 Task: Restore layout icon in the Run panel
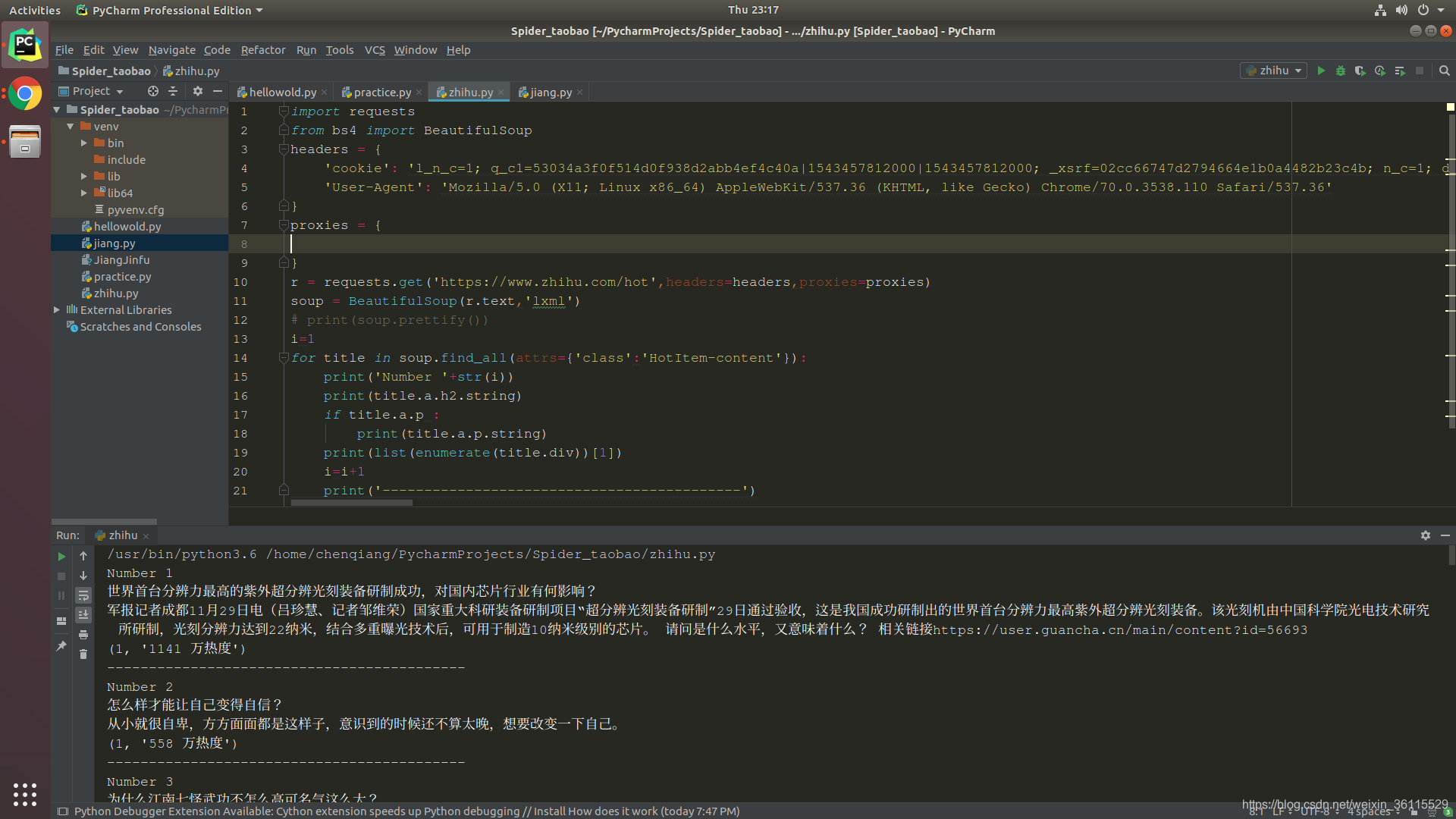pos(61,620)
